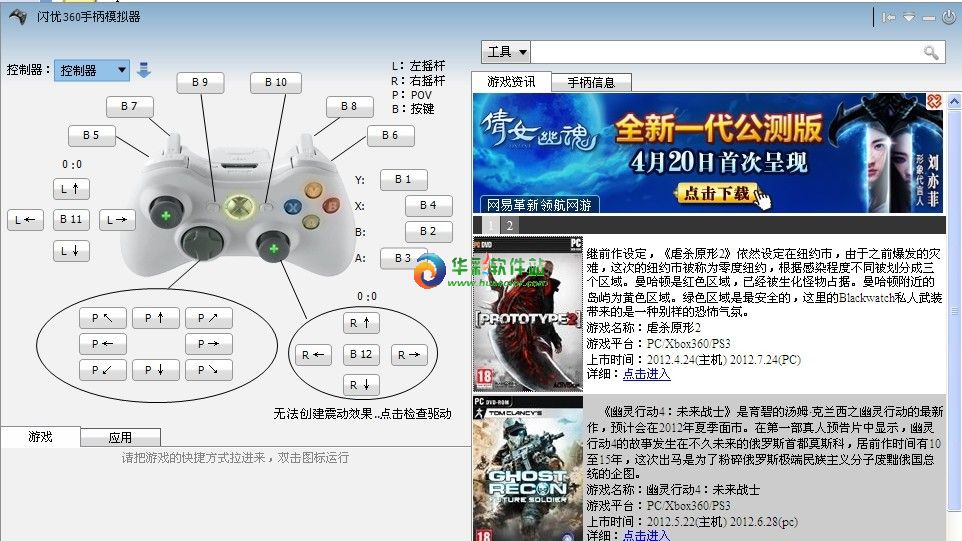Click the pin-to-side icon in title bar

(x=888, y=17)
